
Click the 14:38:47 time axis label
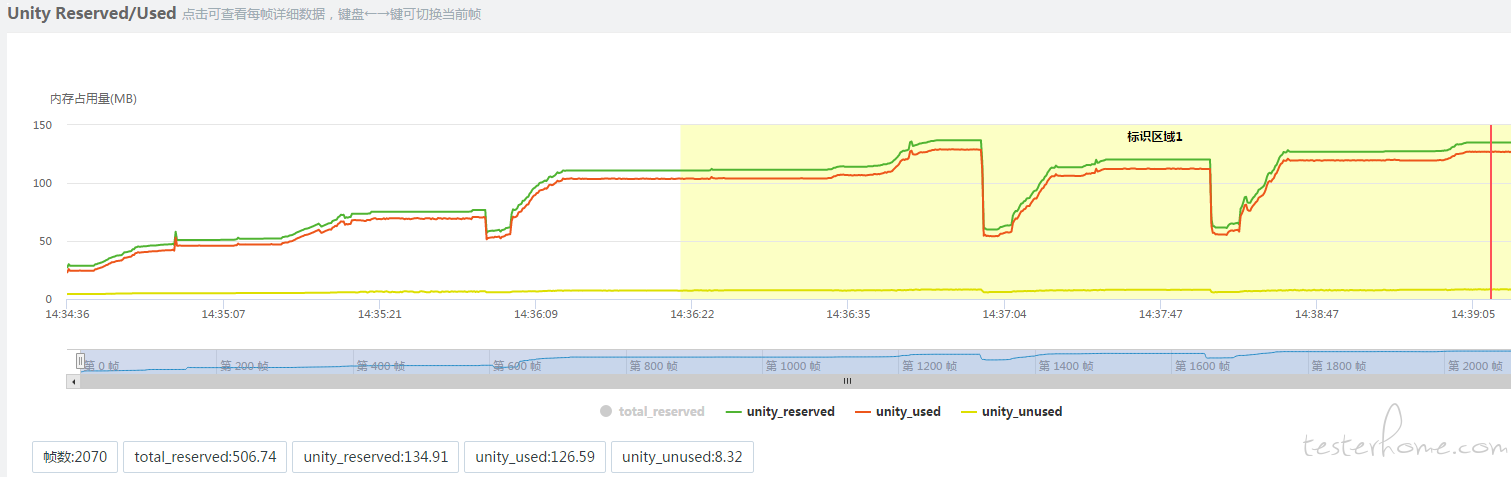click(x=1316, y=313)
